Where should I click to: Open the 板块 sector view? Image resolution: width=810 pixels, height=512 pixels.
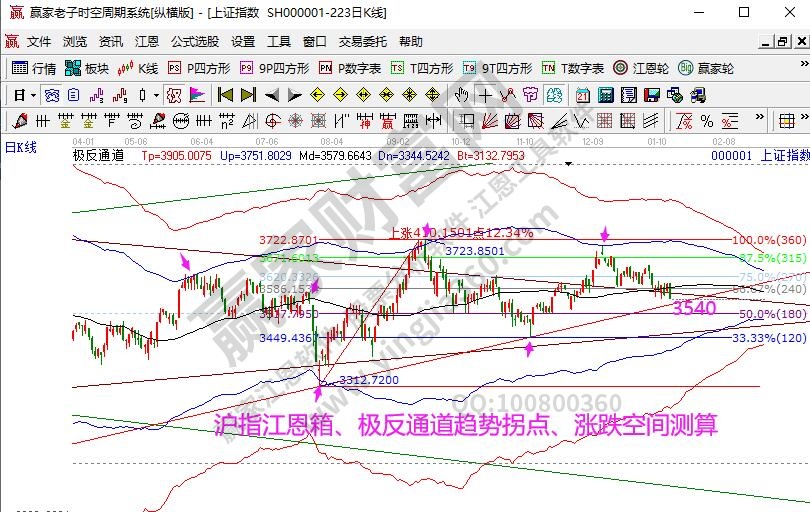coord(86,68)
